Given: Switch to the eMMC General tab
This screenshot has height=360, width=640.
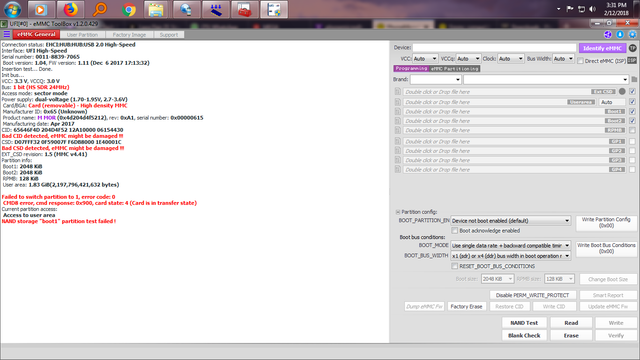Looking at the screenshot, I should click(36, 35).
